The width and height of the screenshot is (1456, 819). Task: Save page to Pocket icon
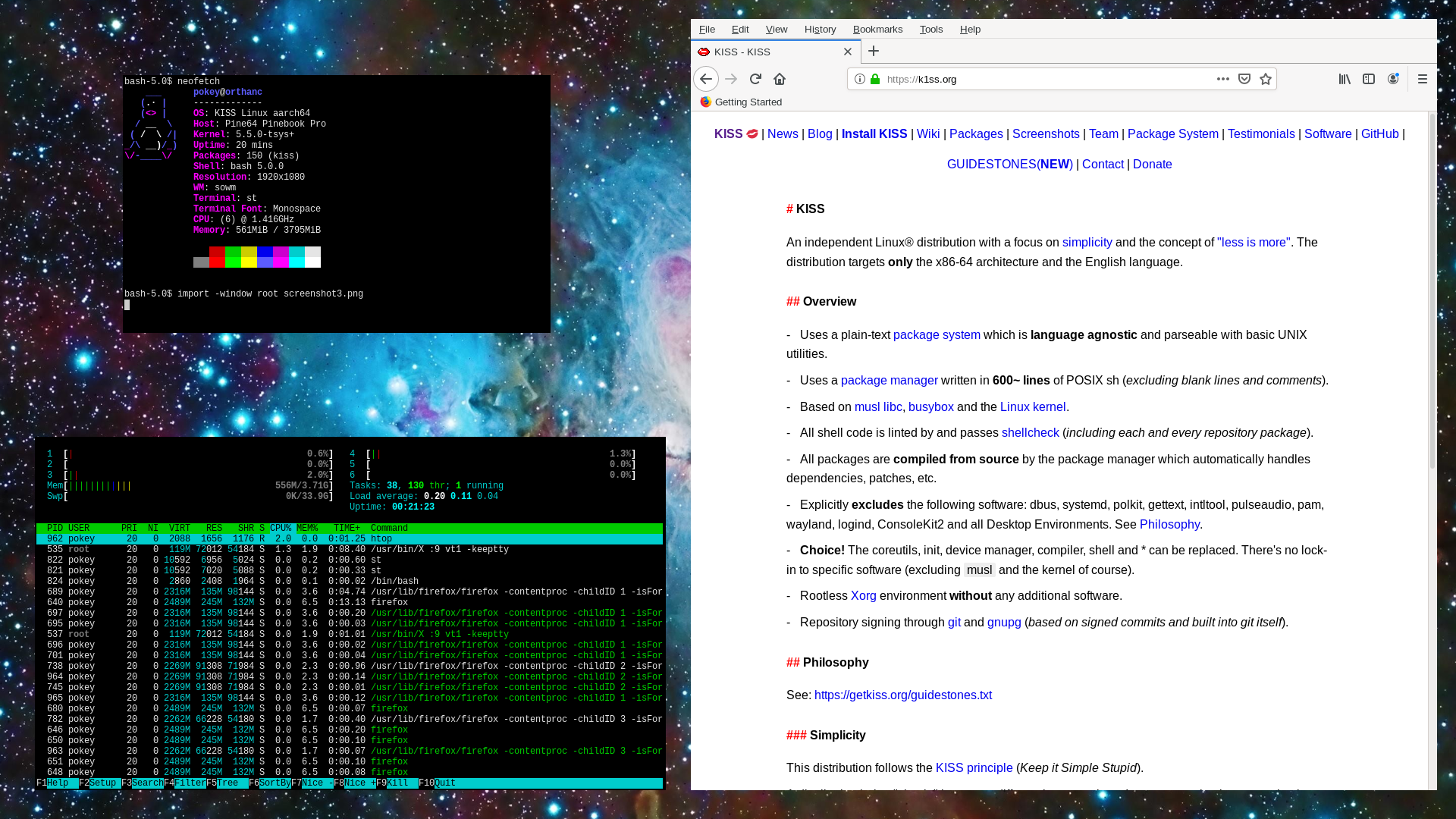(x=1244, y=79)
